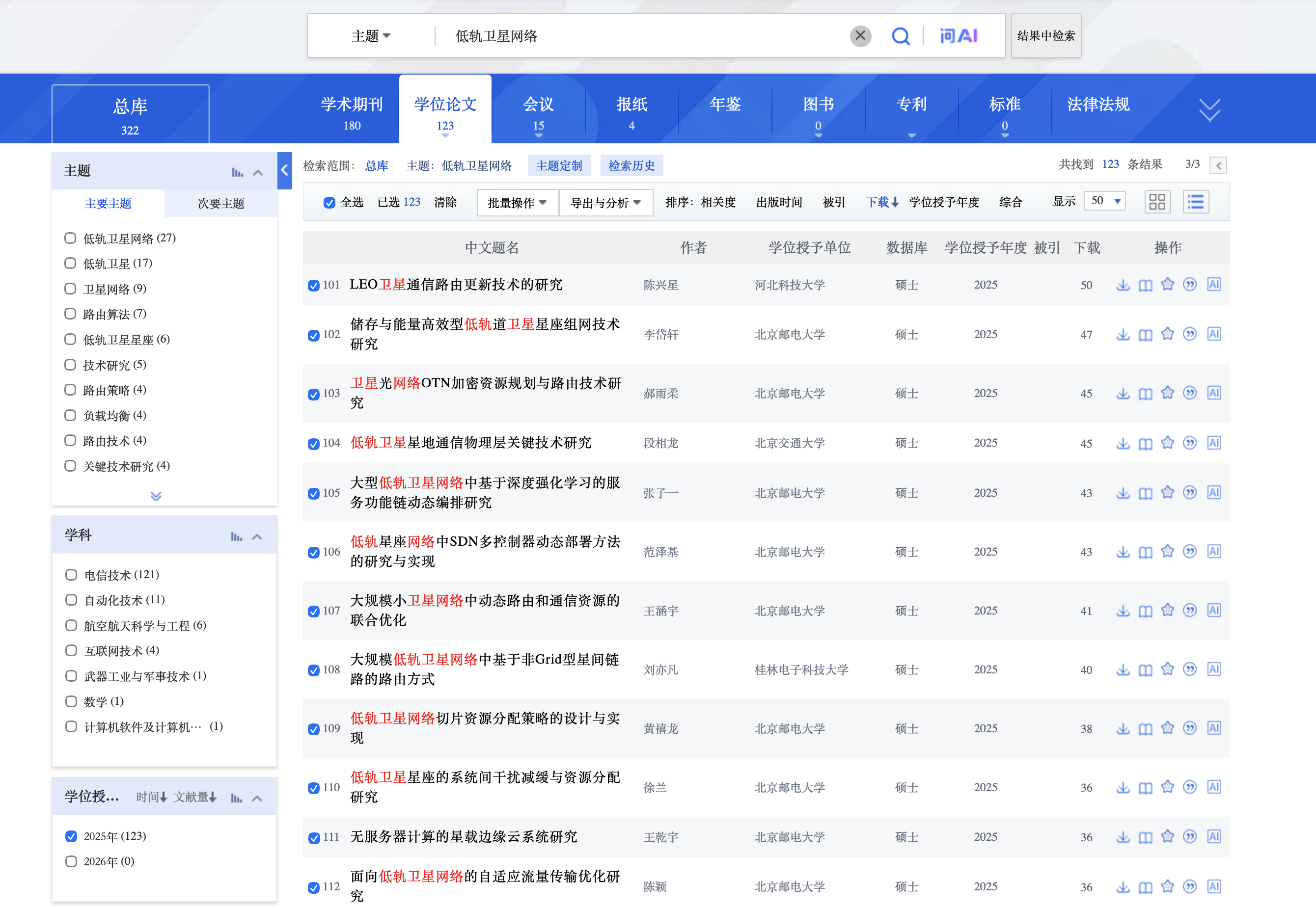Image resolution: width=1316 pixels, height=908 pixels.
Task: Expand more topics with the double chevron
Action: click(156, 496)
